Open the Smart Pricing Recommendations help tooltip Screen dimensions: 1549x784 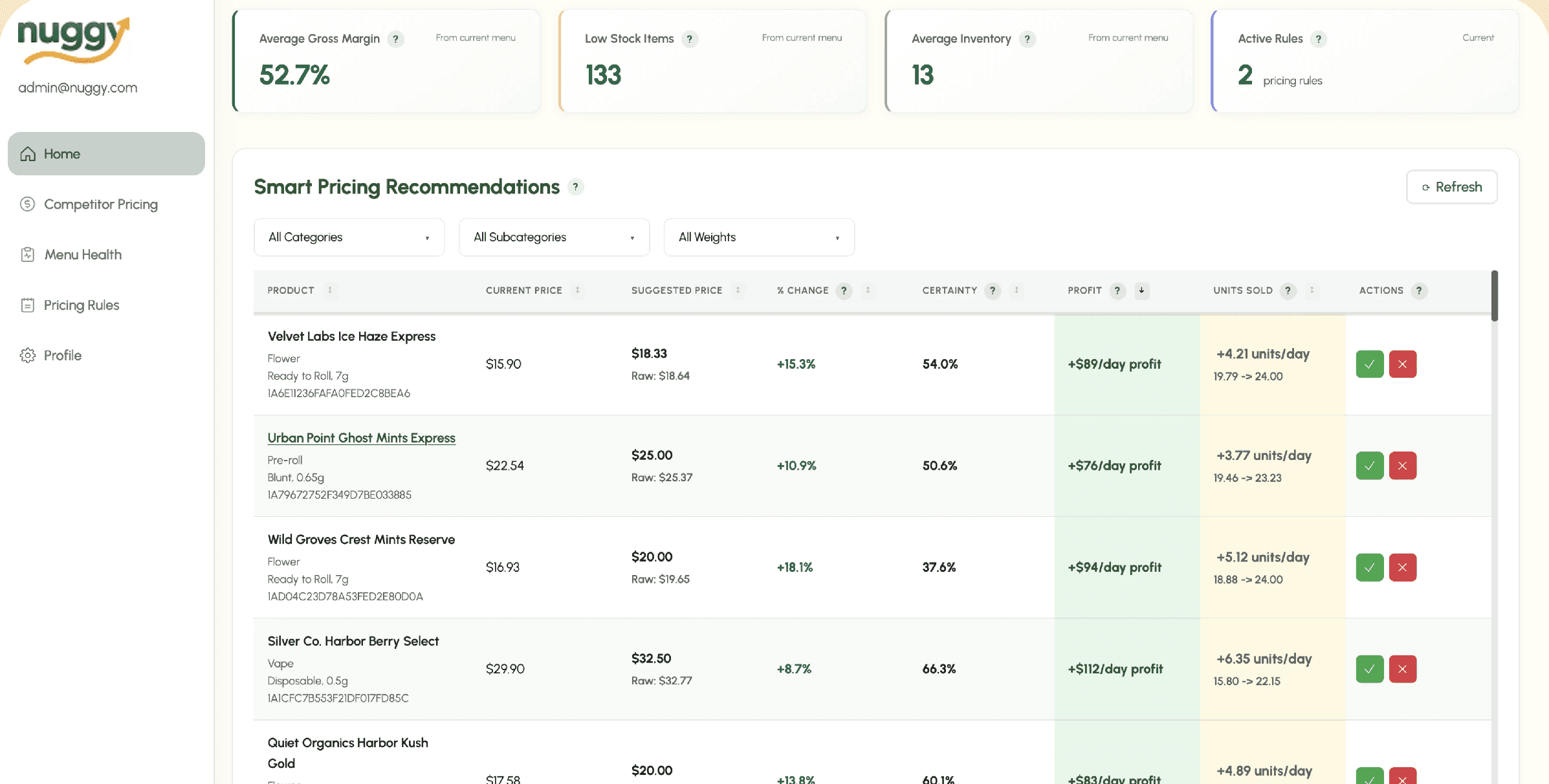pyautogui.click(x=575, y=187)
